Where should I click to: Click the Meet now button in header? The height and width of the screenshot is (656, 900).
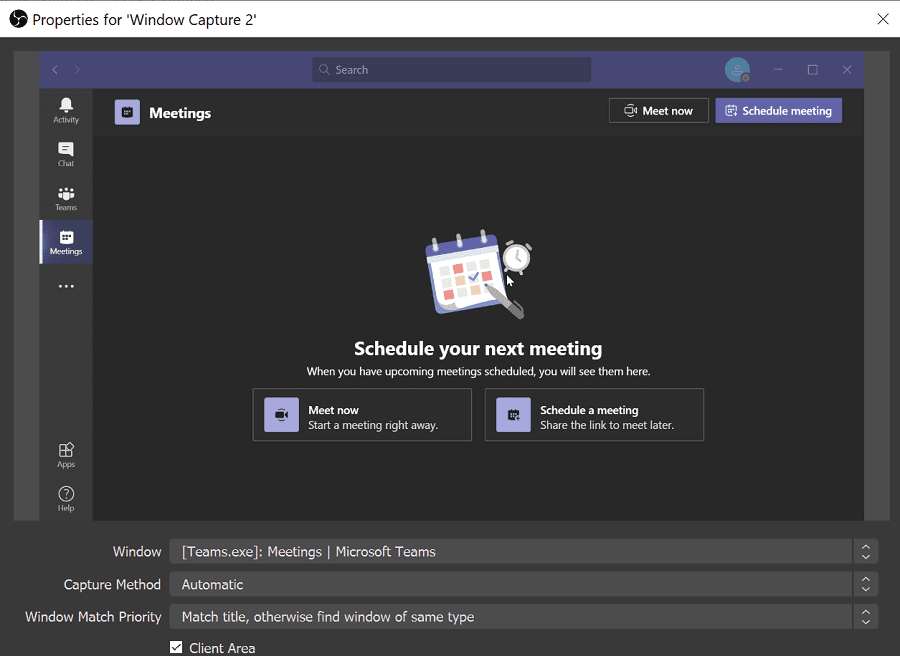click(x=658, y=111)
